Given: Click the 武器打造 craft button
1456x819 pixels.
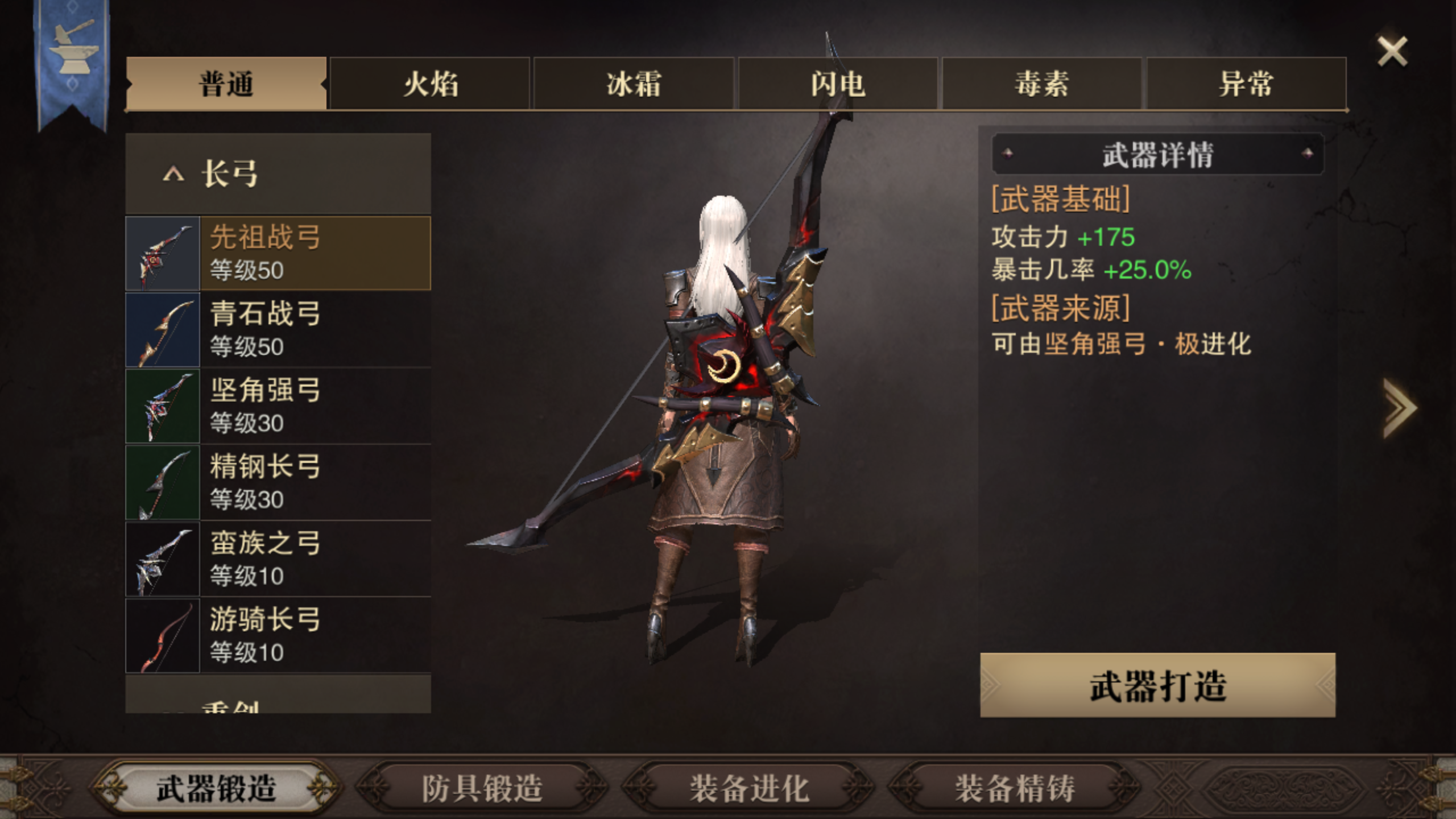Looking at the screenshot, I should click(1157, 685).
